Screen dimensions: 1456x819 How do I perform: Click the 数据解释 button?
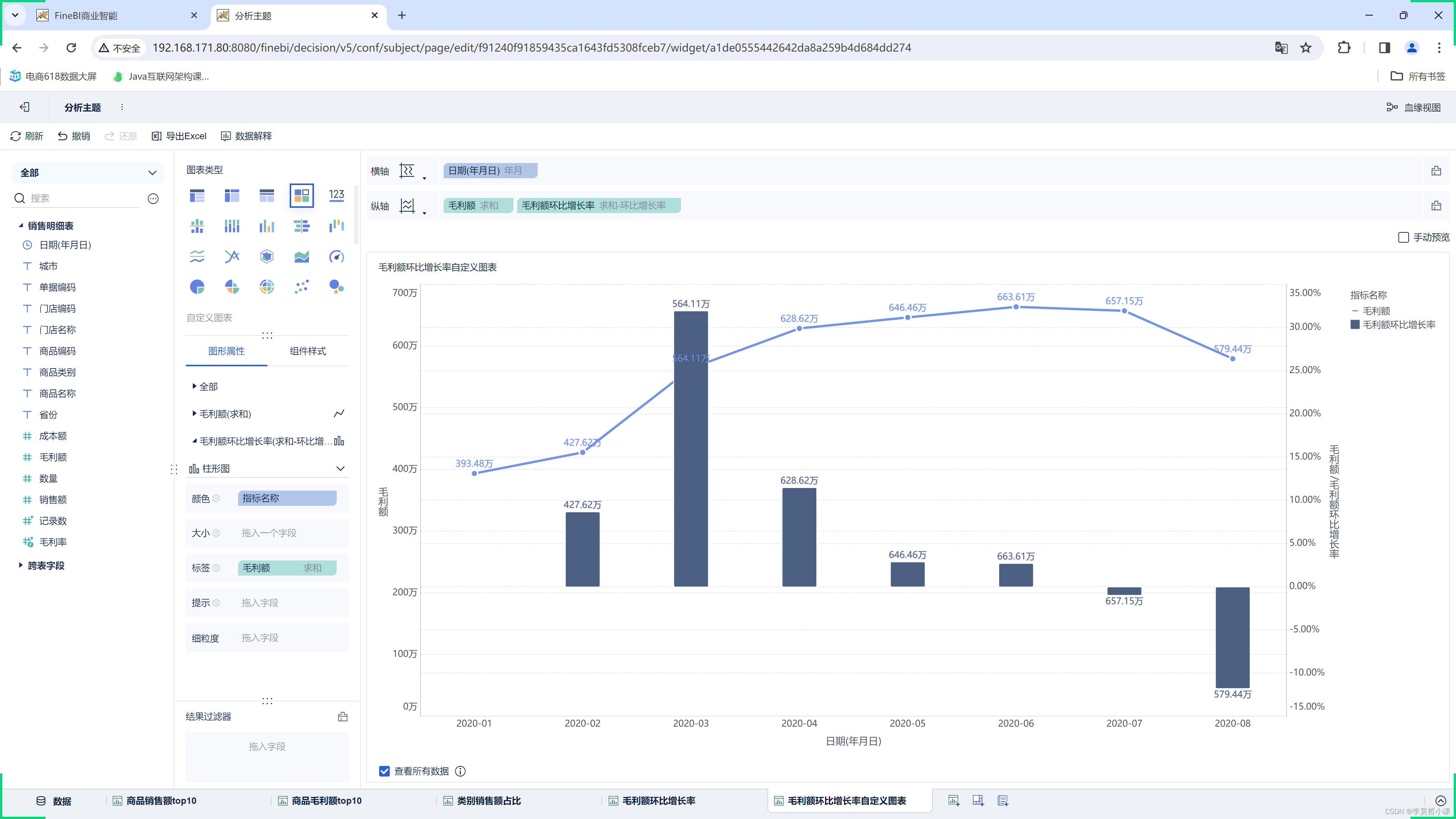pyautogui.click(x=246, y=136)
